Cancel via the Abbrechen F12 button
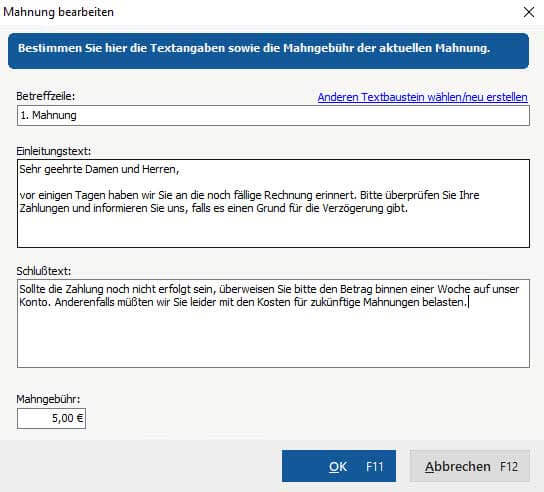The height and width of the screenshot is (492, 544). click(470, 466)
